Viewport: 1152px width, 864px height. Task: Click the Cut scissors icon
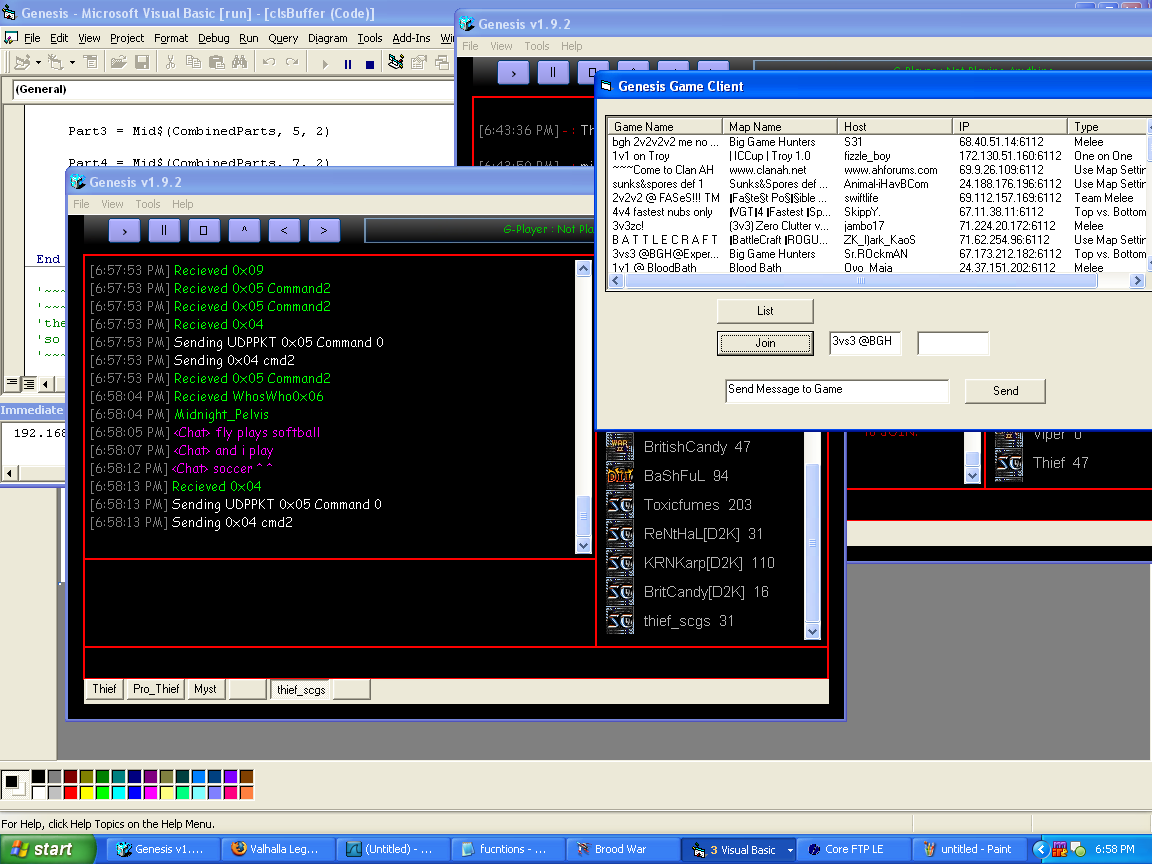(x=170, y=63)
